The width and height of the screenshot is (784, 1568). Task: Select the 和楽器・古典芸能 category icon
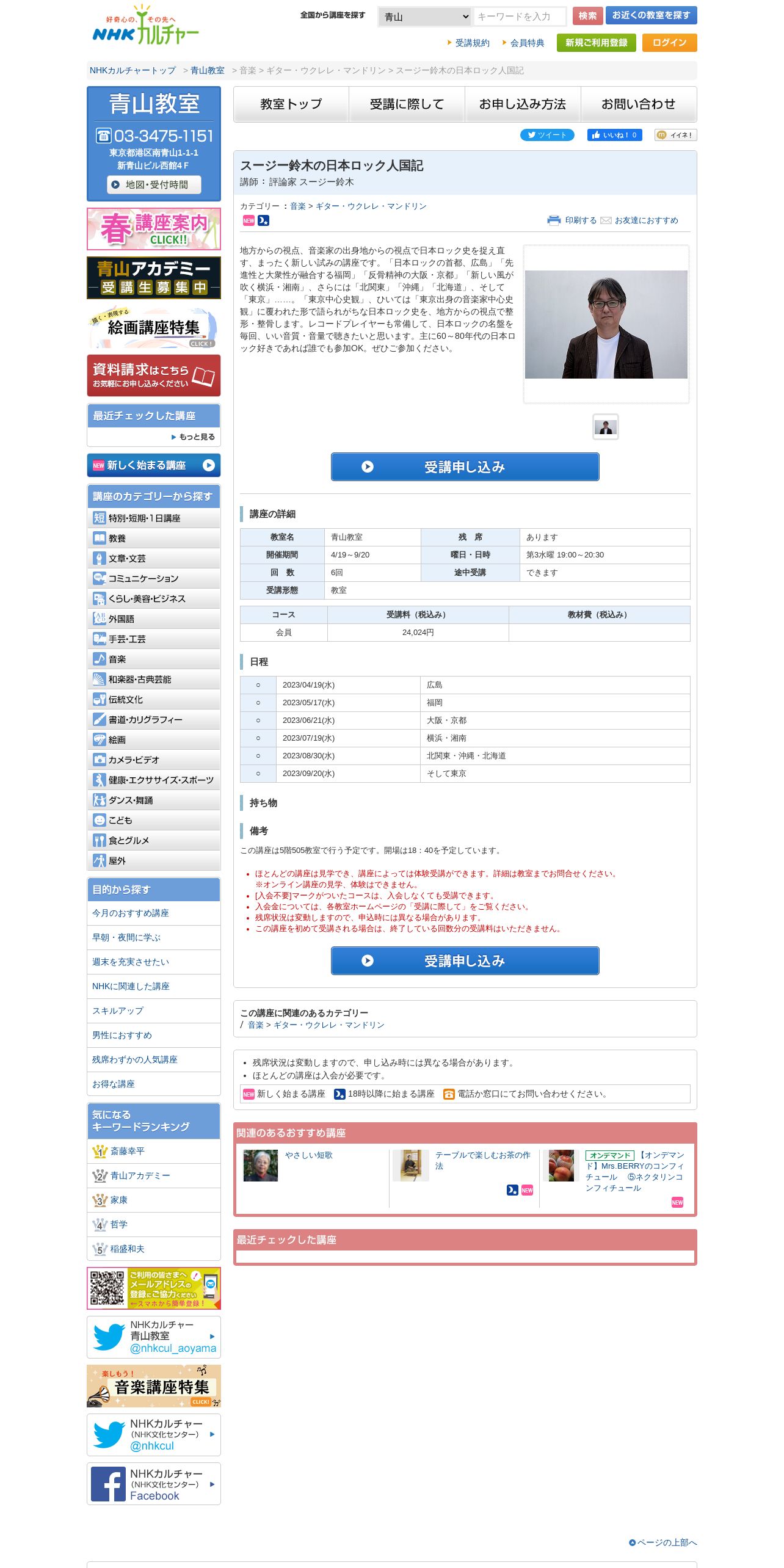(100, 679)
